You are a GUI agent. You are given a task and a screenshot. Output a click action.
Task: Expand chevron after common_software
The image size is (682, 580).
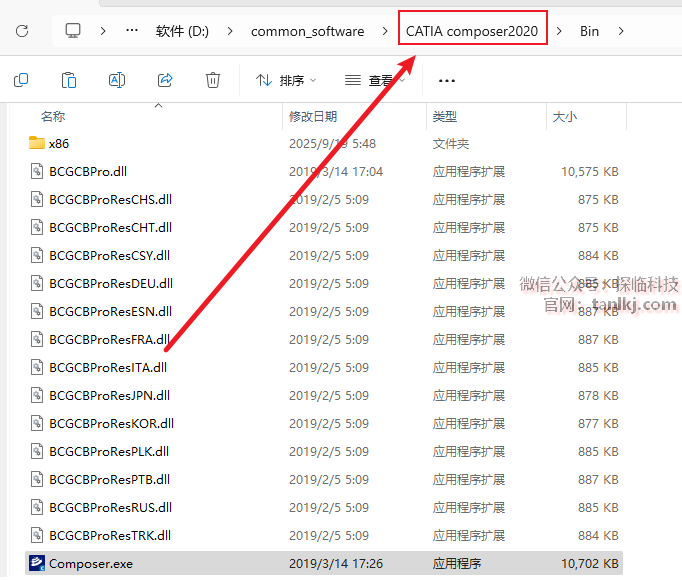click(384, 31)
